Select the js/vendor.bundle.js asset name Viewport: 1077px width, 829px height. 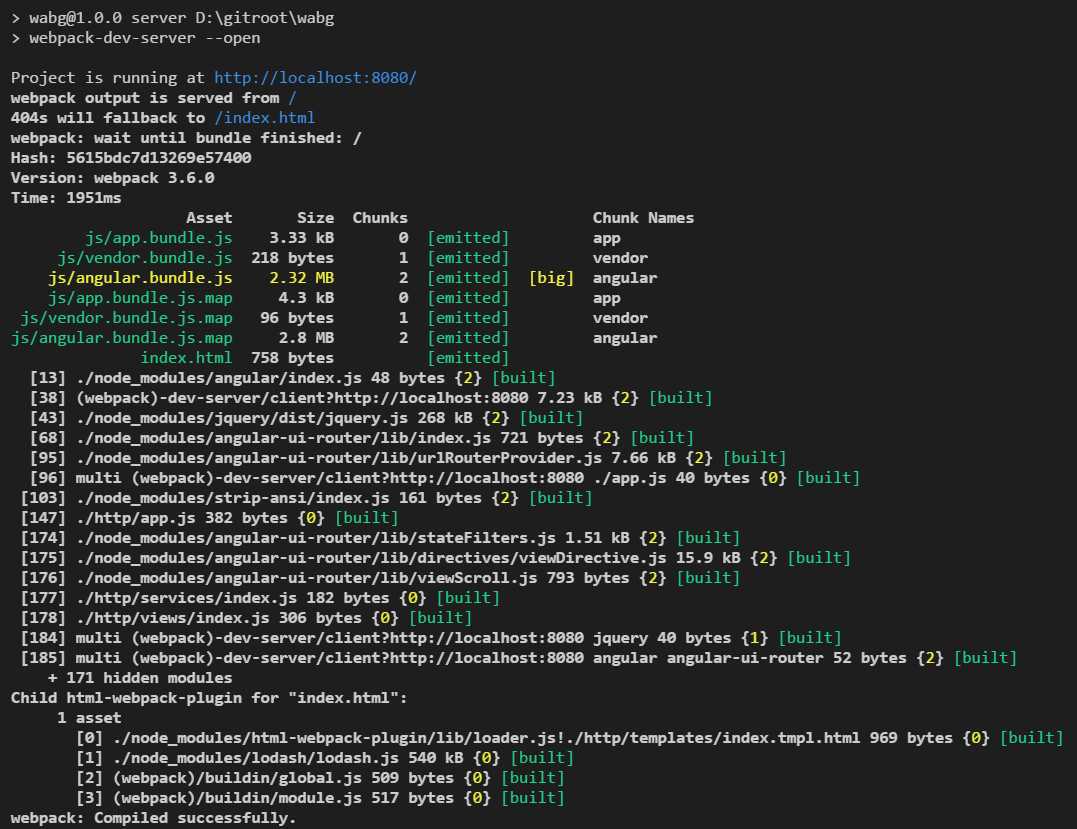pos(145,258)
